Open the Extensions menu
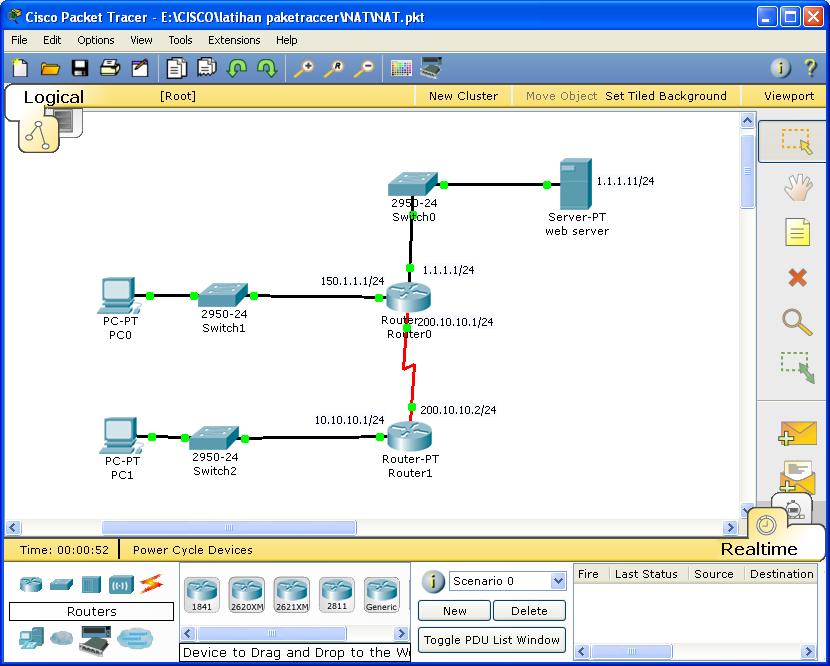This screenshot has width=830, height=666. 233,40
